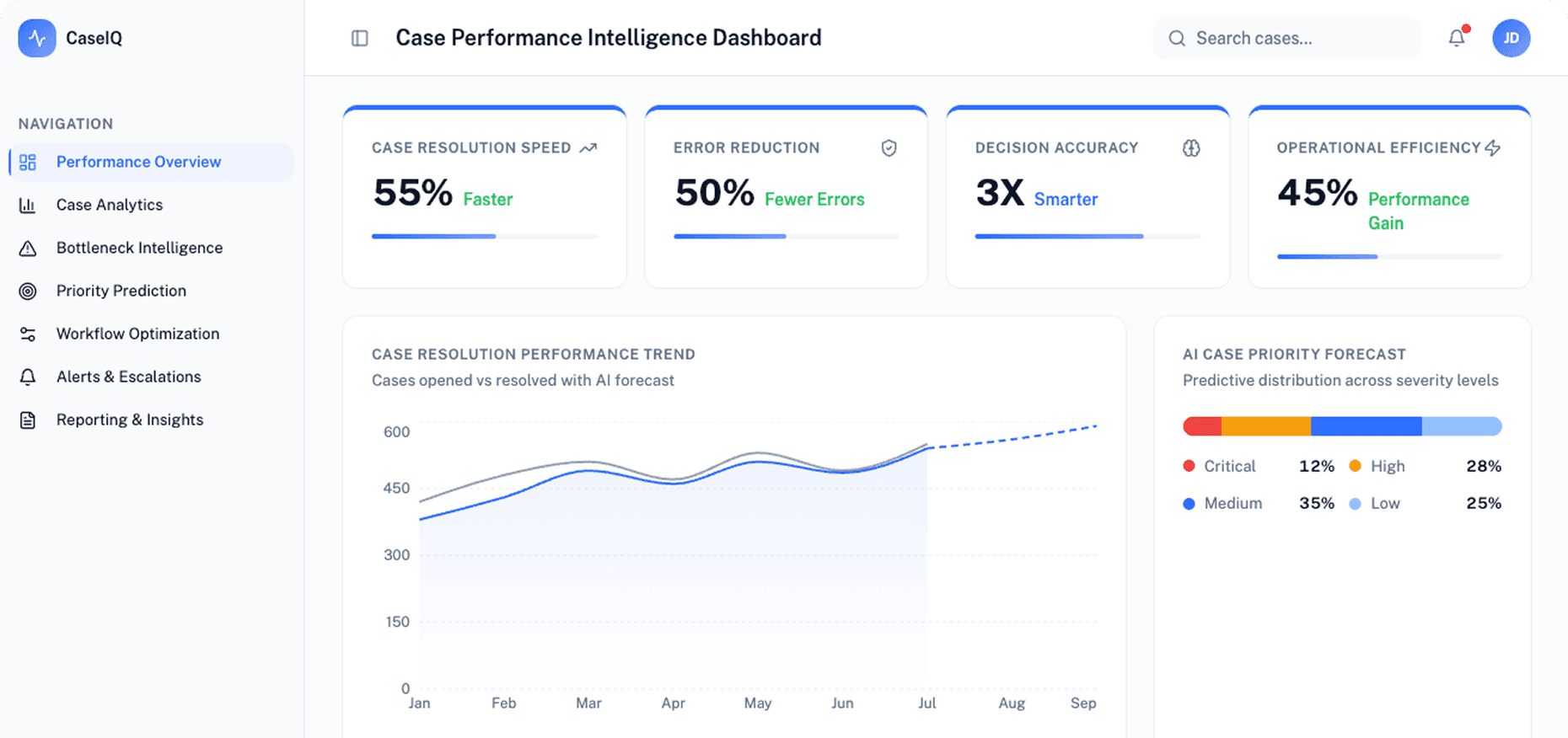This screenshot has height=738, width=1568.
Task: Open Workflow Optimization page
Action: 137,334
